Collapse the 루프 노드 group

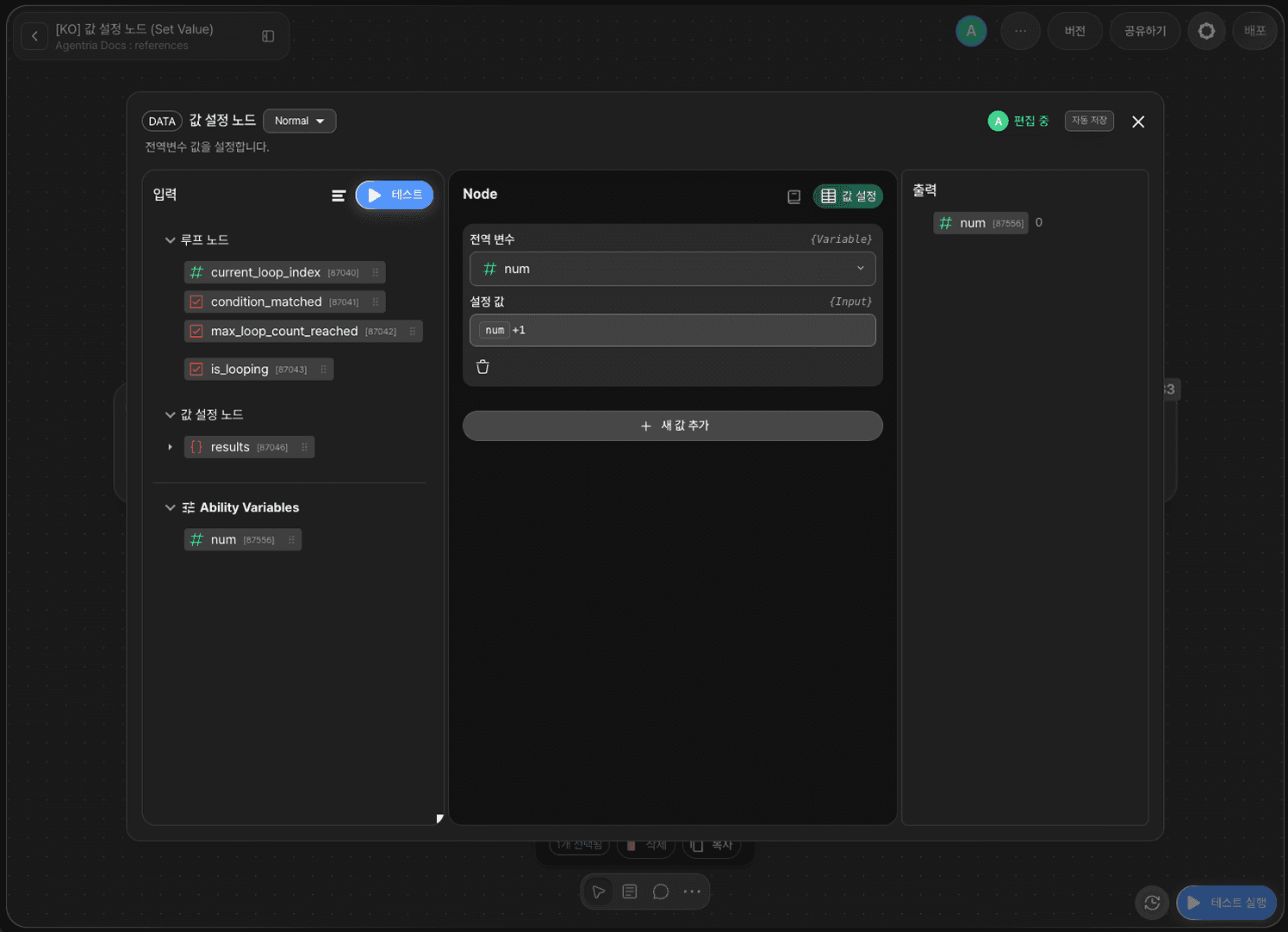[x=170, y=240]
